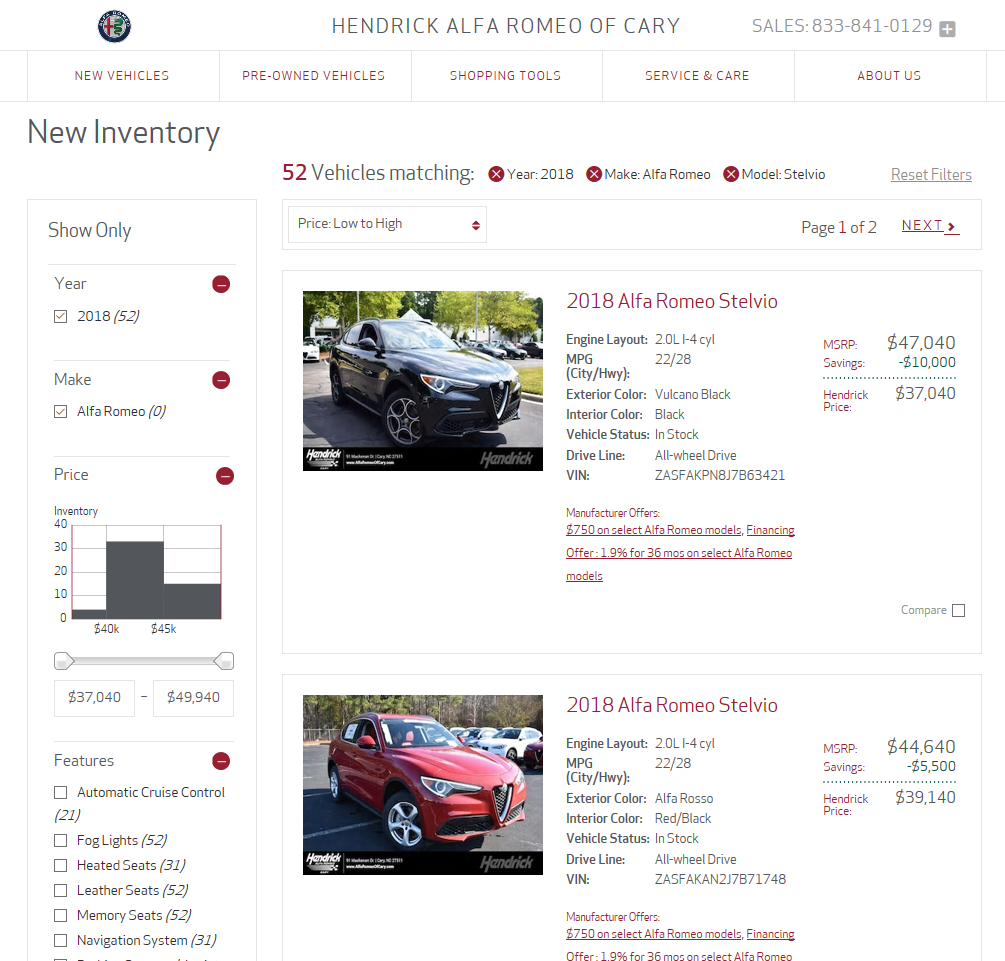Click the maximum price slider handle

pos(224,661)
